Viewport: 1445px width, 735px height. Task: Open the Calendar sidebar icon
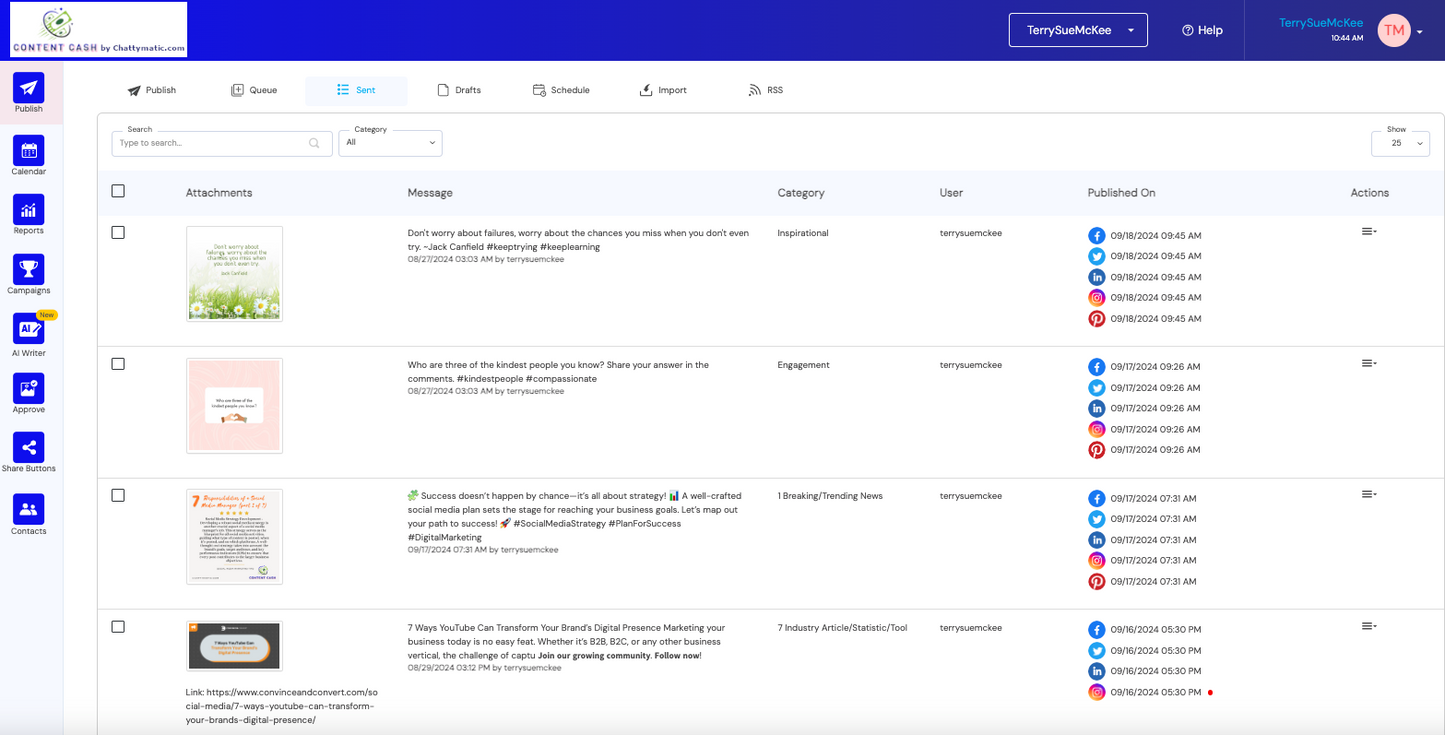29,151
